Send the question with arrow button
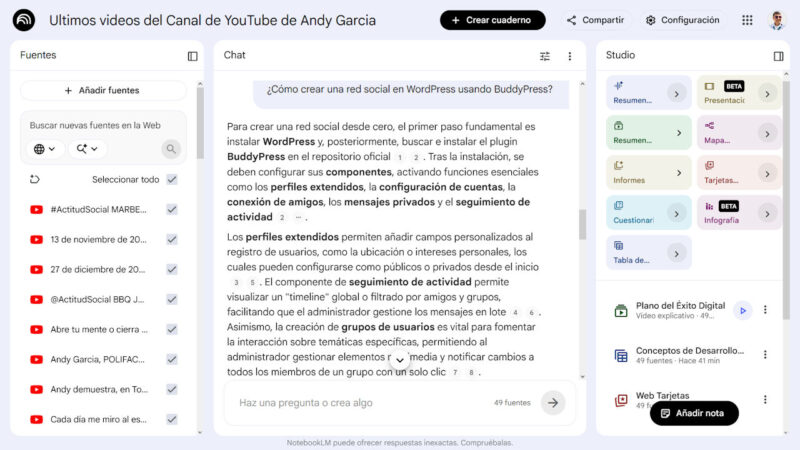The image size is (800, 450). (553, 403)
